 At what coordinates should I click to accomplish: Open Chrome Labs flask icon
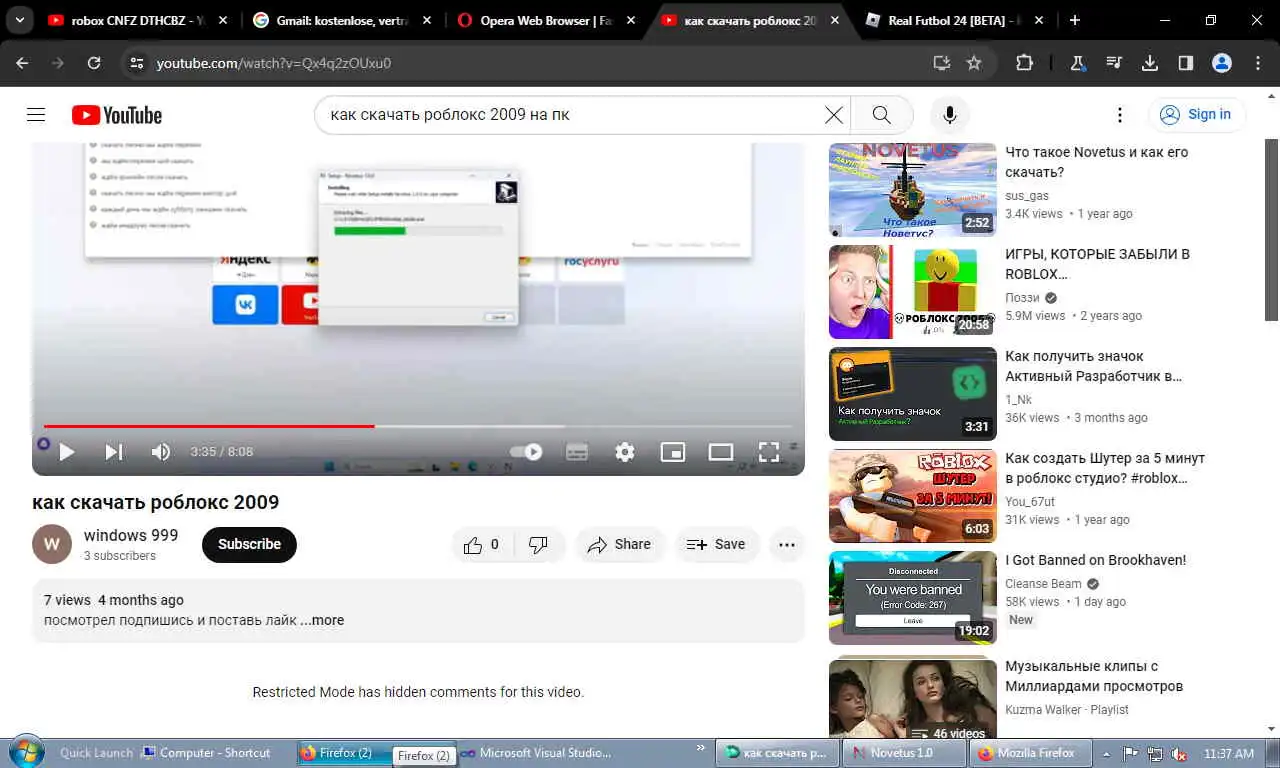[1078, 63]
